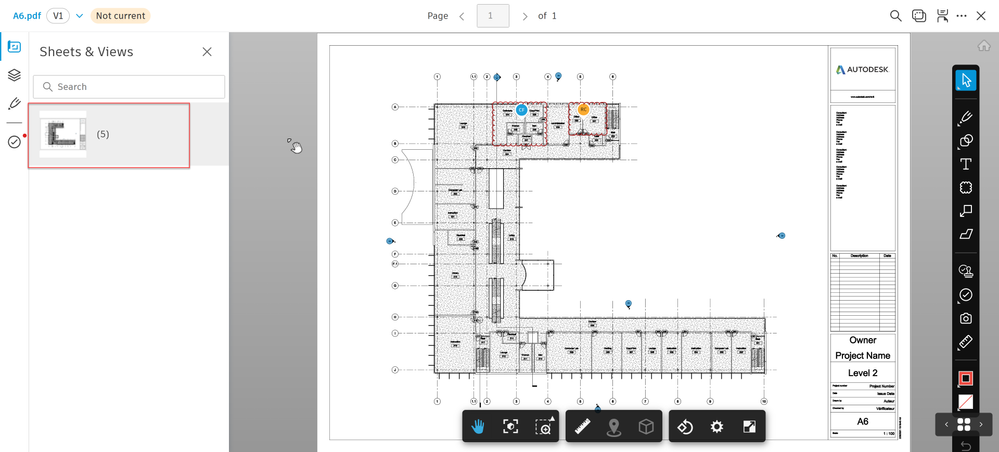Expand markup toolbar with right chevron
This screenshot has height=452, width=999.
click(x=981, y=425)
